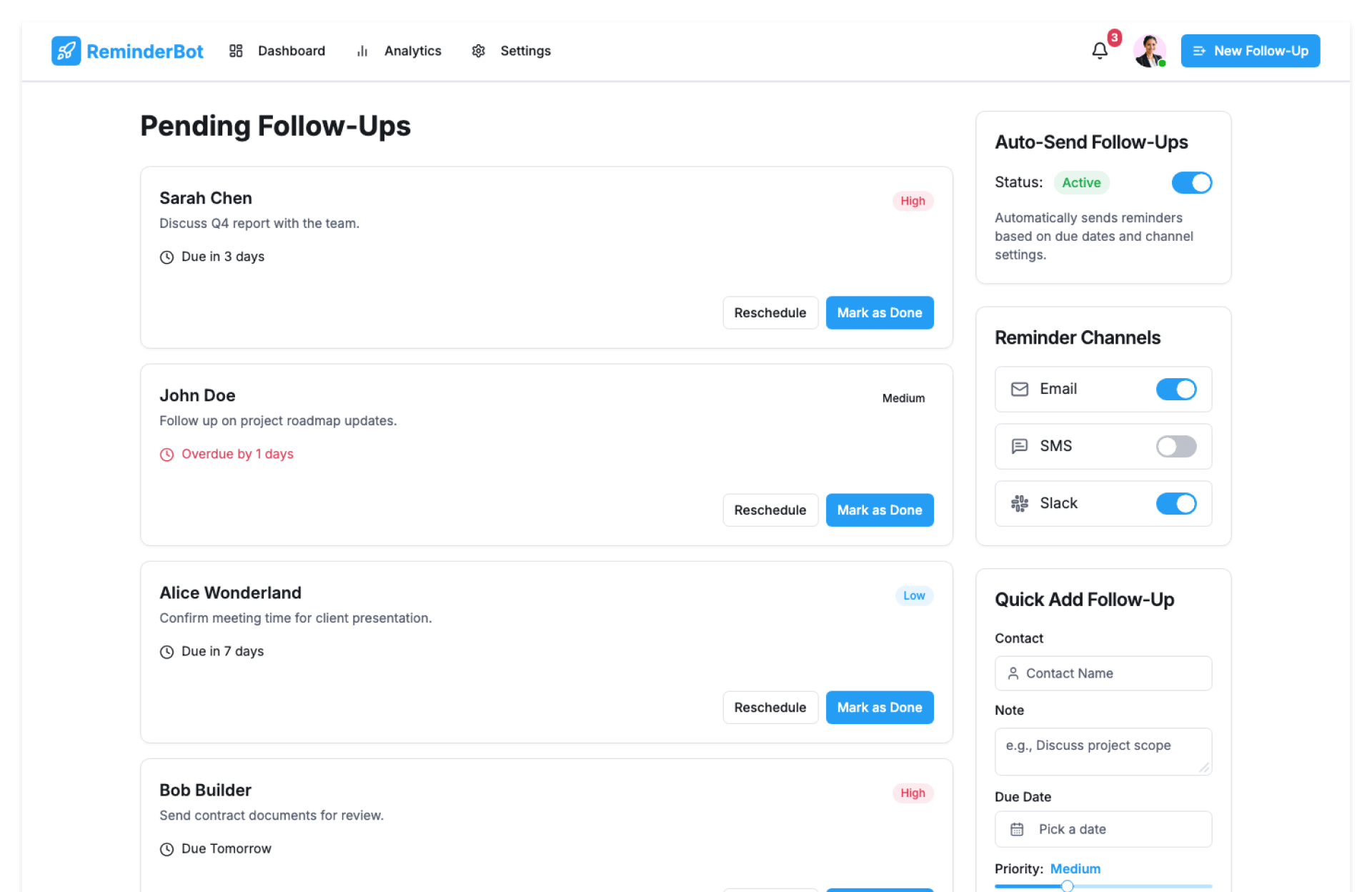Open the Pick a date picker
This screenshot has width=1372, height=892.
1103,829
